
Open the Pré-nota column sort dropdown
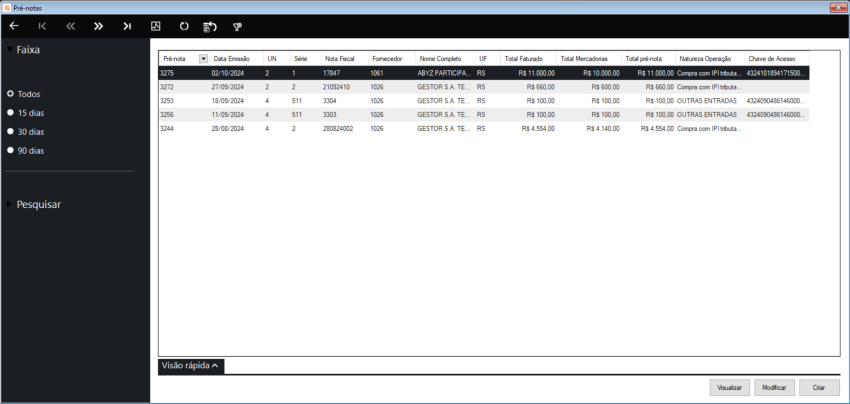point(203,59)
